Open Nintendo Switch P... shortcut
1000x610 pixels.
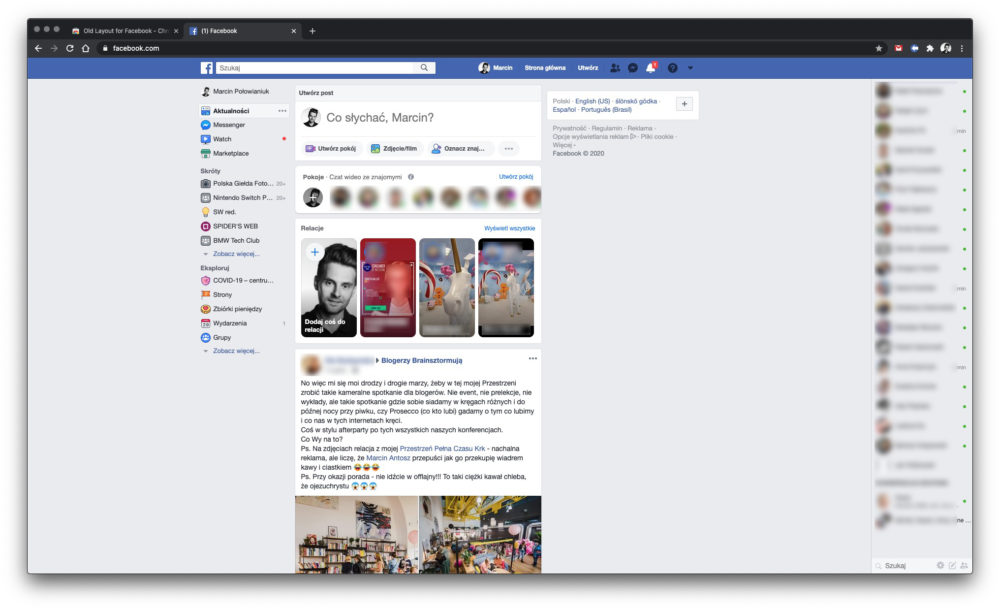click(x=242, y=198)
